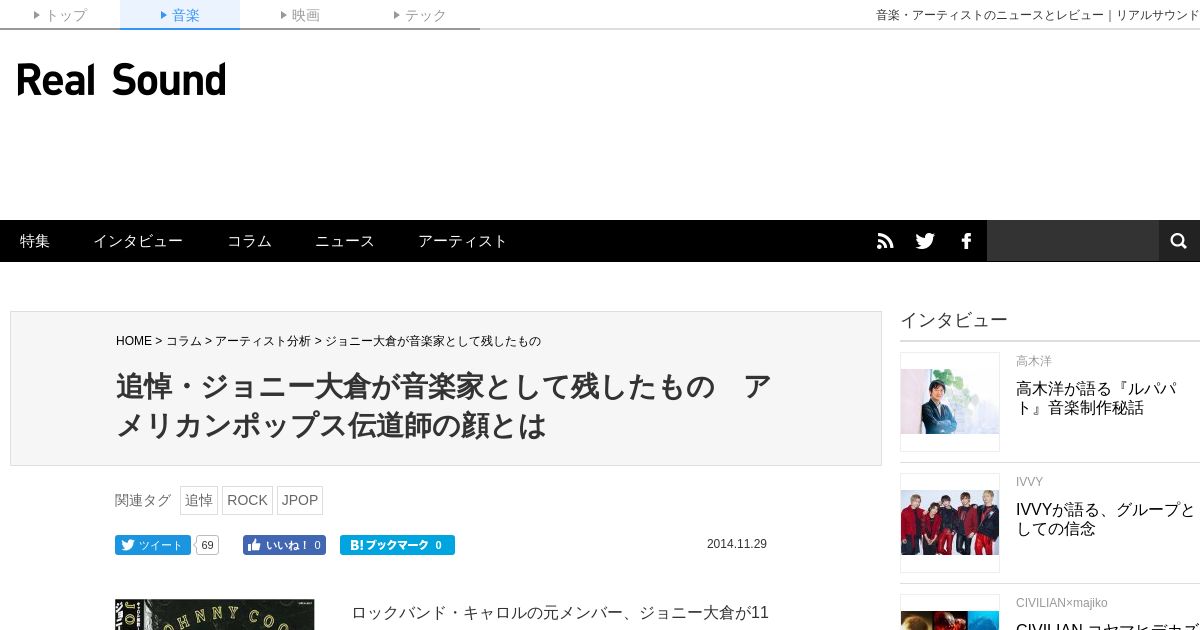The width and height of the screenshot is (1200, 630).
Task: Click コラム breadcrumb link
Action: pos(184,341)
